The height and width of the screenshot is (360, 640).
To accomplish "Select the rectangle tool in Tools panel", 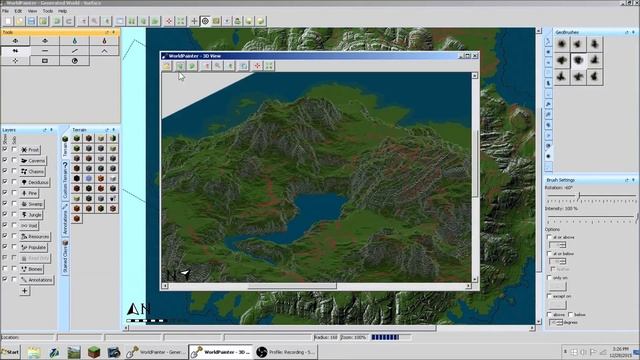I will pyautogui.click(x=45, y=61).
